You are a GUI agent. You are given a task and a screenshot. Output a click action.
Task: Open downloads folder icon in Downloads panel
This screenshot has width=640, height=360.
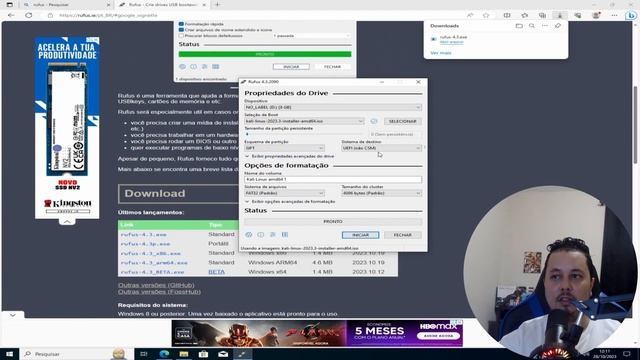(x=519, y=26)
